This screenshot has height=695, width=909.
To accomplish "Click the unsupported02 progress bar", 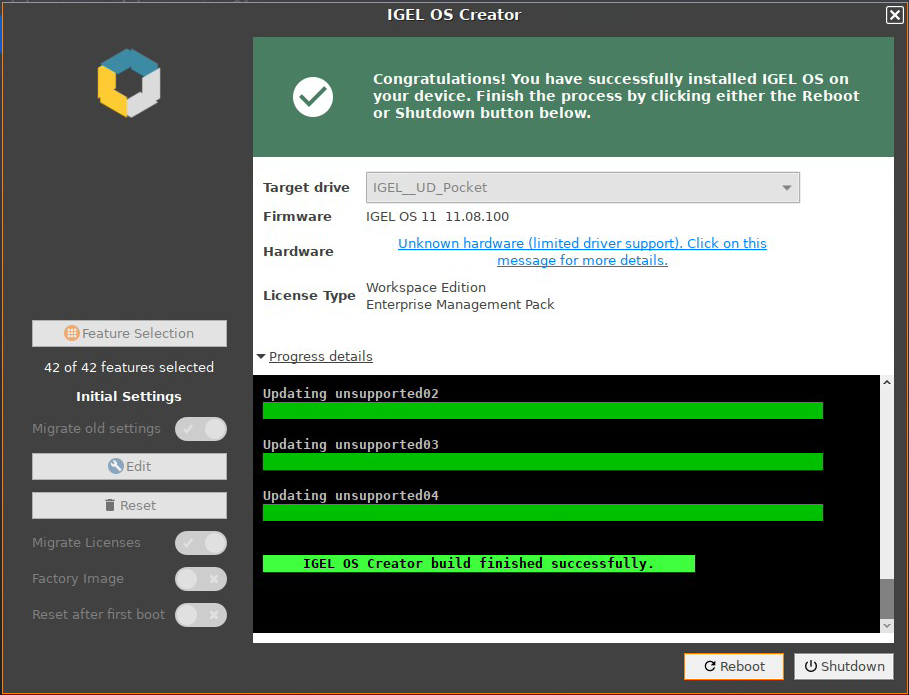I will click(542, 410).
